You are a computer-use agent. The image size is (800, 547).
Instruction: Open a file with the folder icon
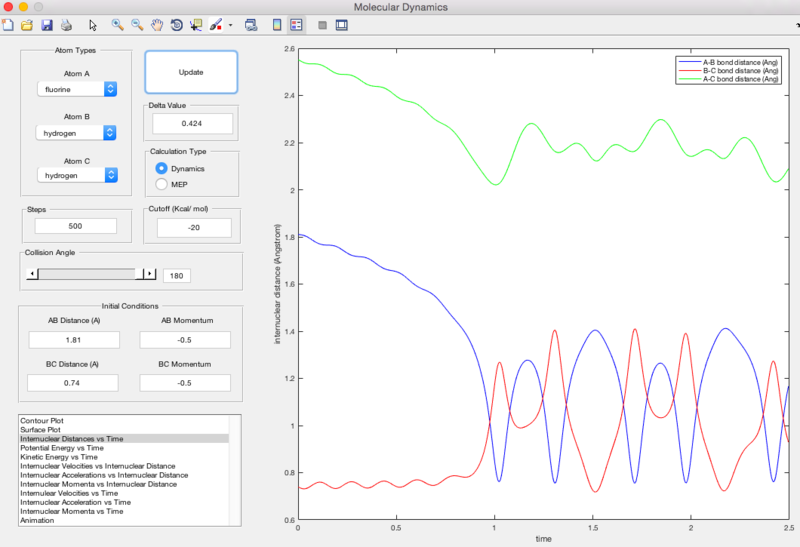point(27,25)
